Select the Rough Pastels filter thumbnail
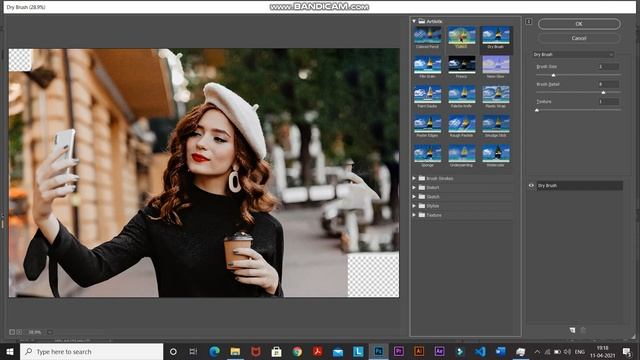This screenshot has height=360, width=640. (462, 124)
